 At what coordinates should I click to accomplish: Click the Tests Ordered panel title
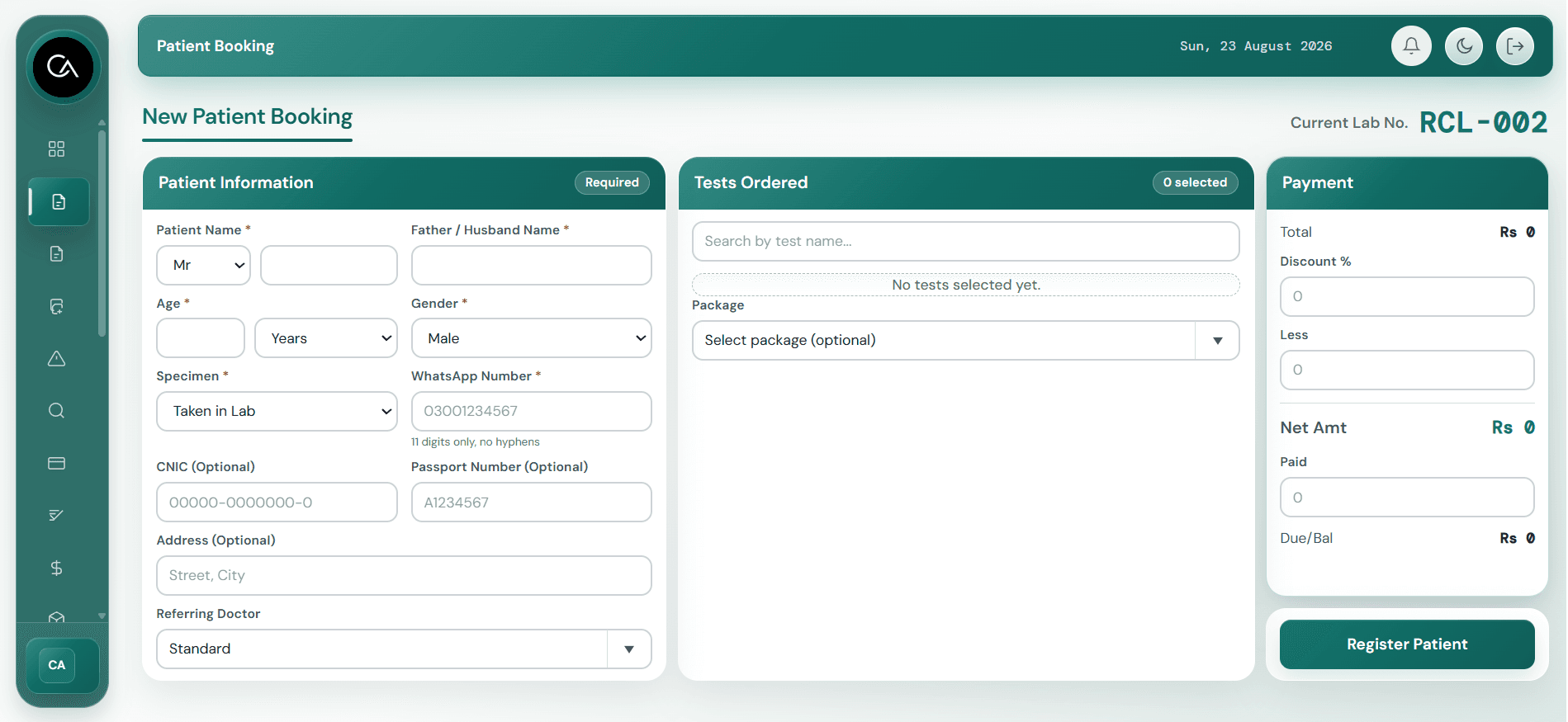[751, 182]
